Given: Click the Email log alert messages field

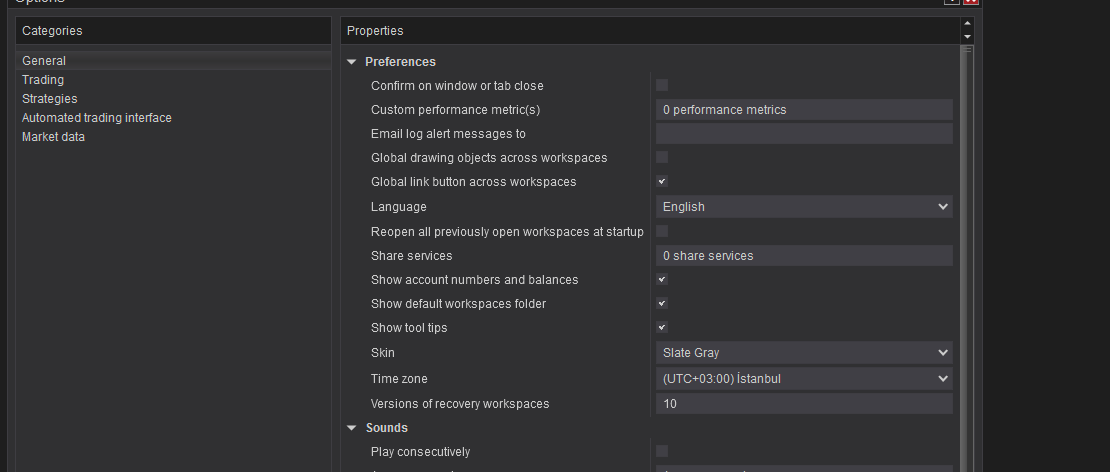Looking at the screenshot, I should coord(804,134).
